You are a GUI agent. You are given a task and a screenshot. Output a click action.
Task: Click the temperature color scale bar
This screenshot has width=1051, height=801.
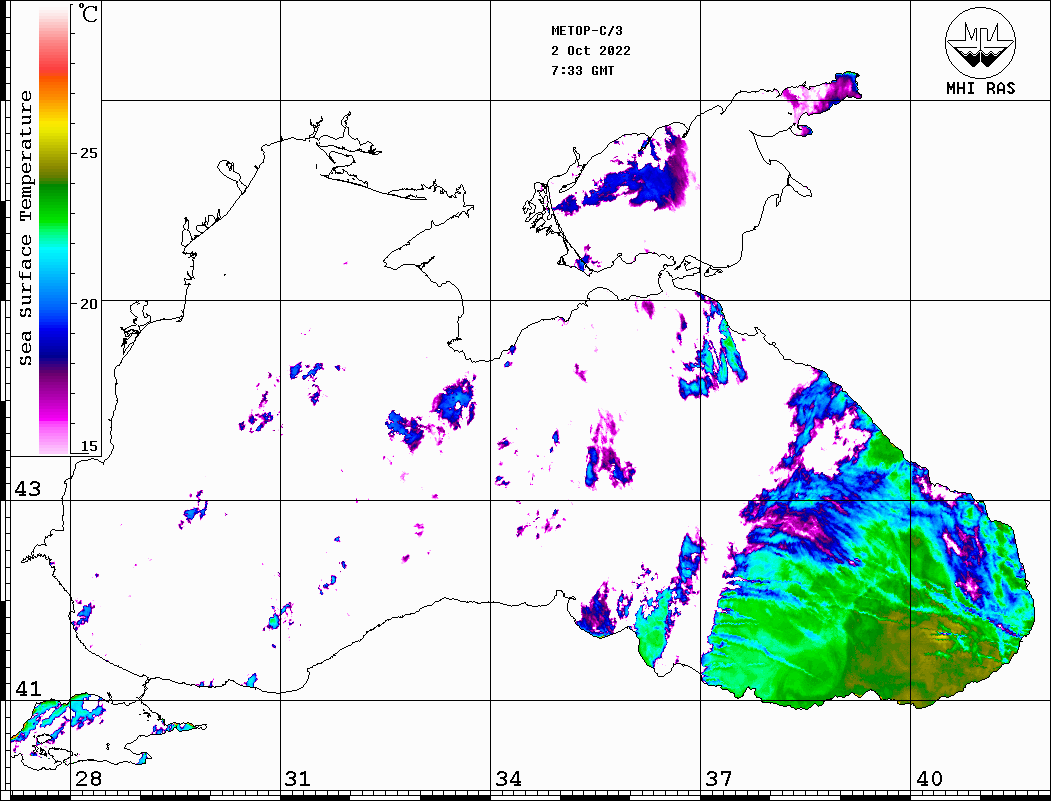(x=54, y=230)
